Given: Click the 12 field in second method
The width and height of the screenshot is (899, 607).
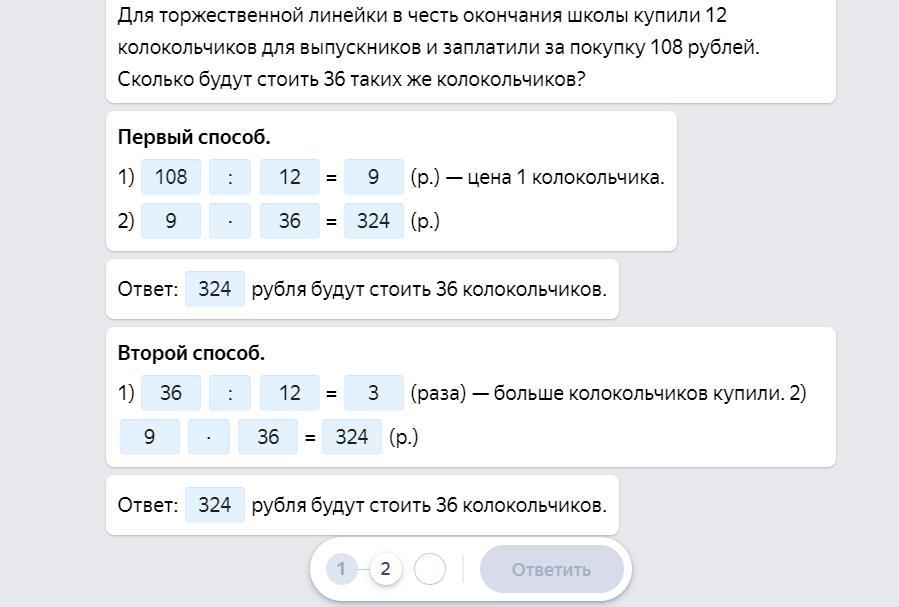Looking at the screenshot, I should click(290, 393).
